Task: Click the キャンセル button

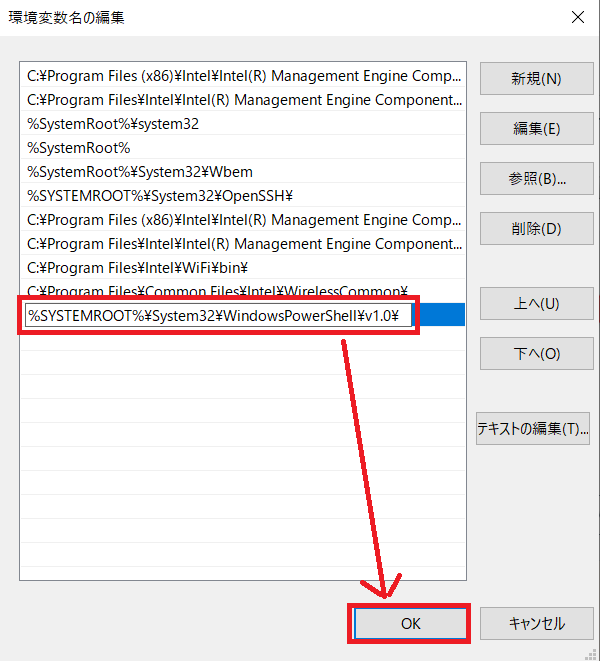Action: 536,623
